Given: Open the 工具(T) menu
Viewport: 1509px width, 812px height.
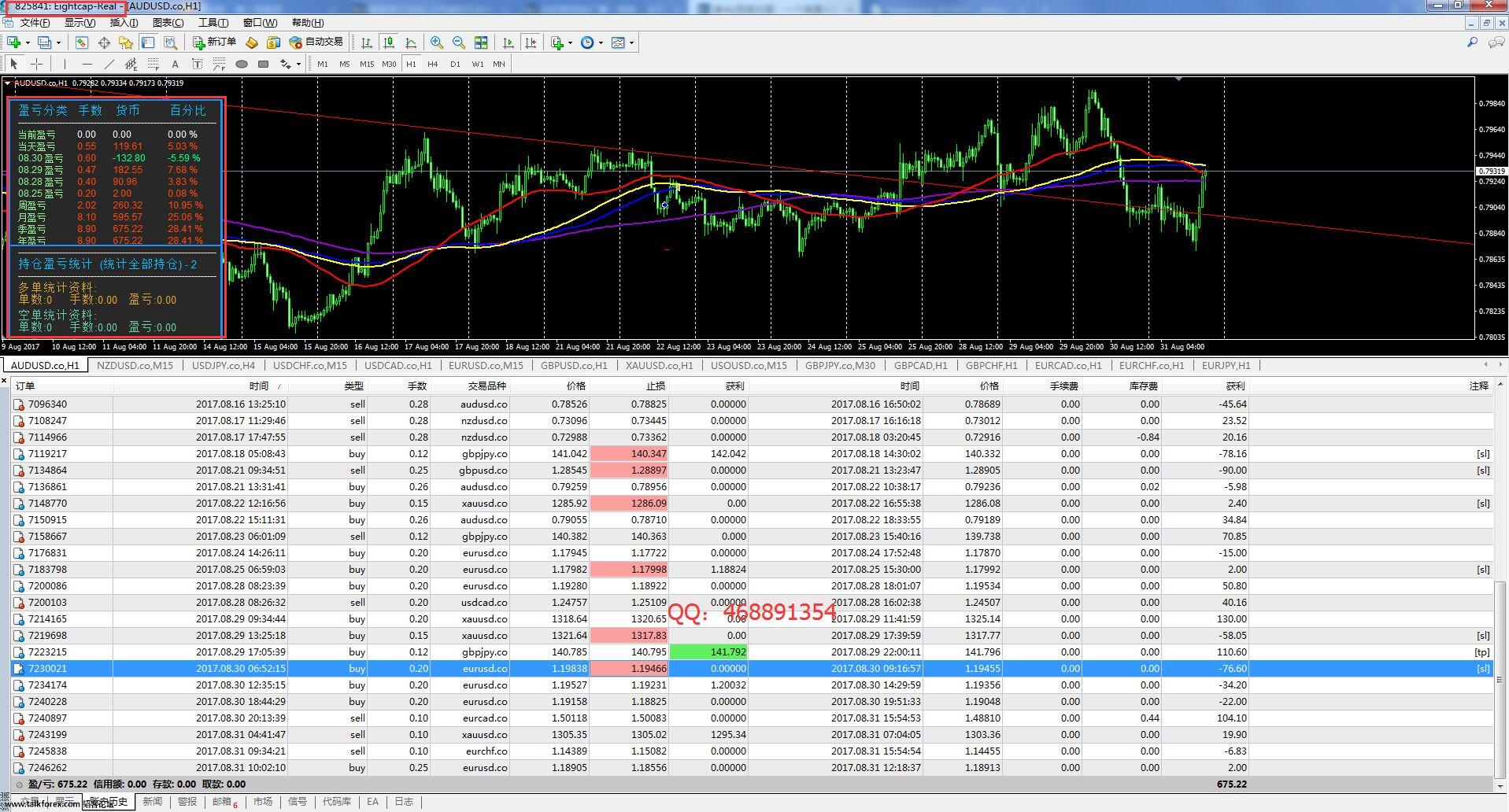Looking at the screenshot, I should (213, 23).
